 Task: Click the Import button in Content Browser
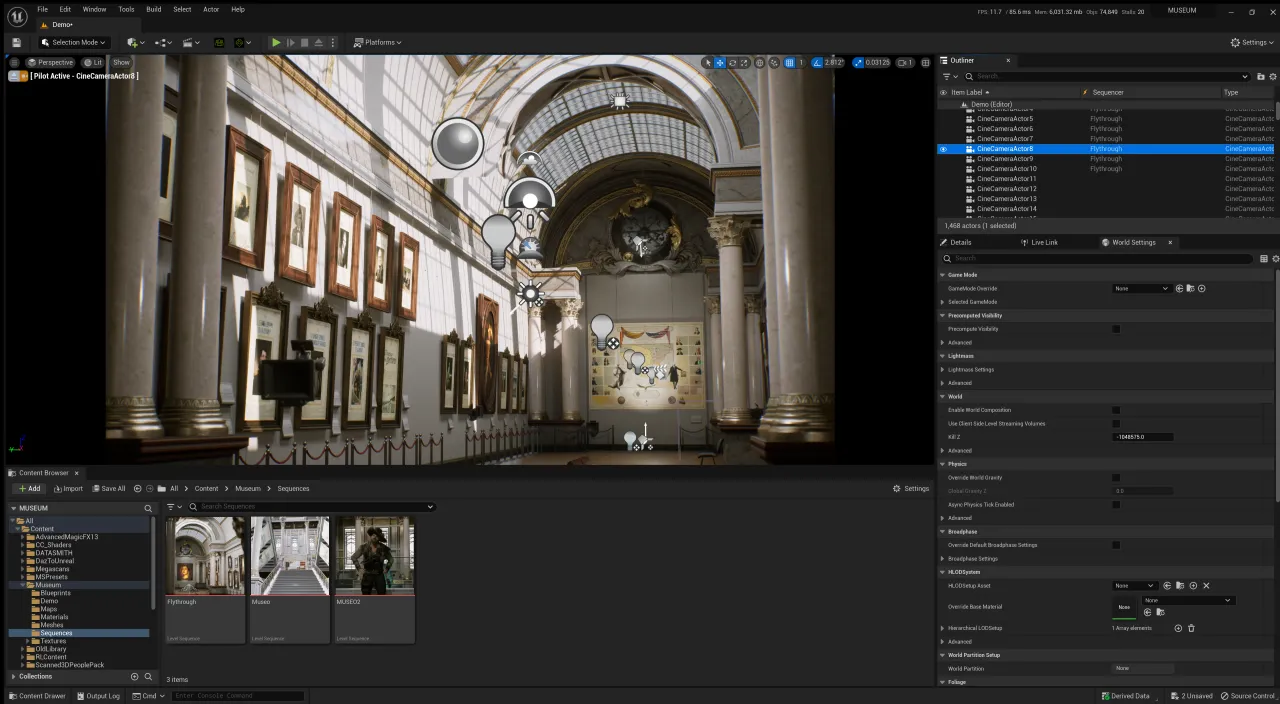pos(68,488)
